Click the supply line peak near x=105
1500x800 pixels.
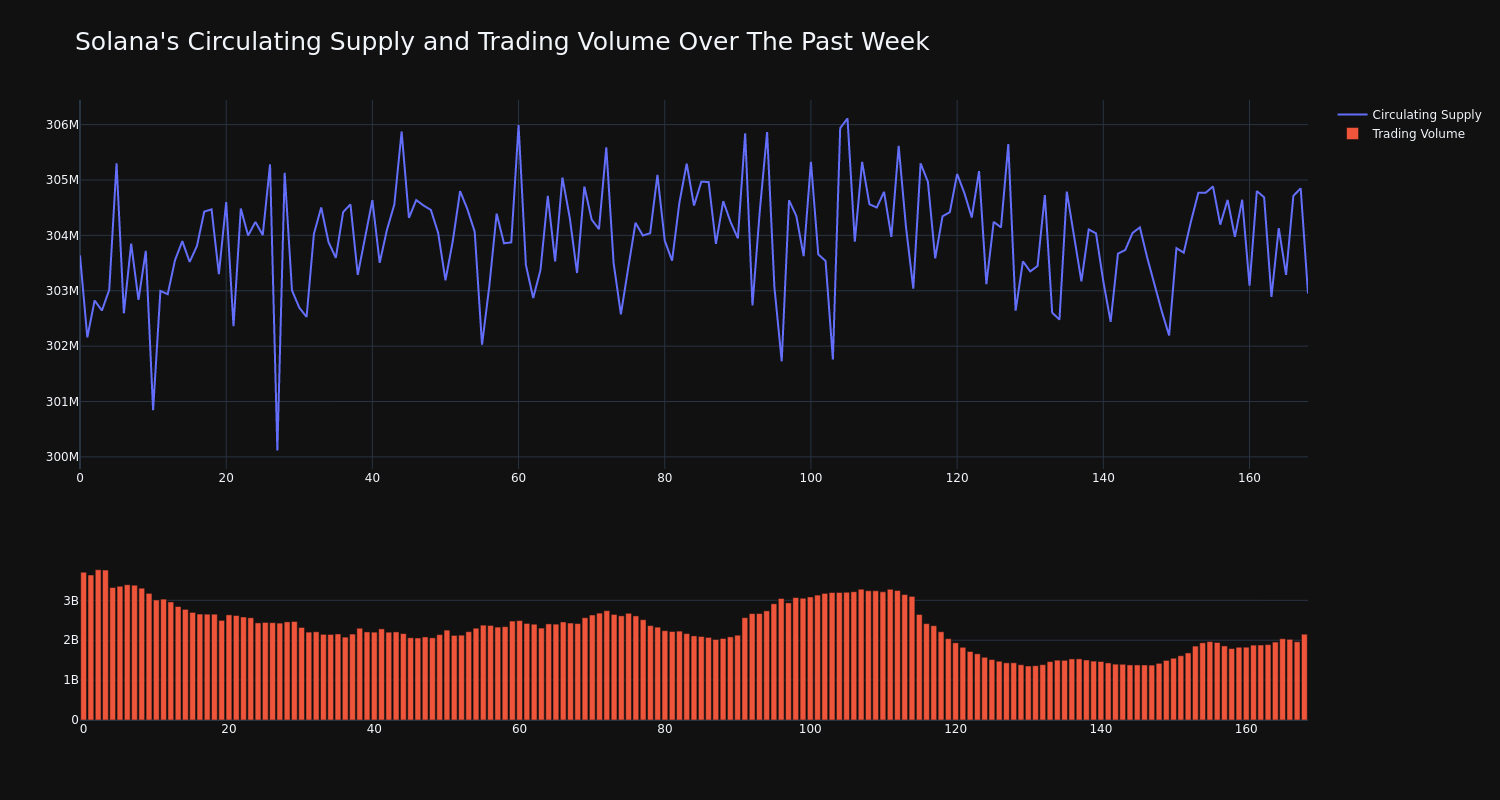pos(847,119)
